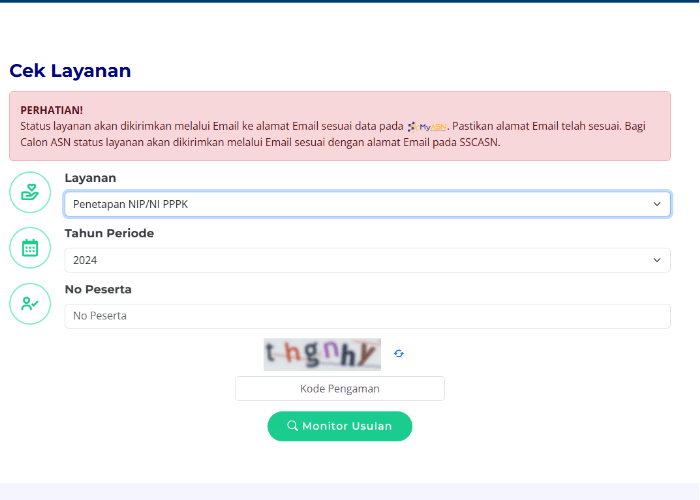Open the Layanan dropdown
Image resolution: width=700 pixels, height=500 pixels.
(x=367, y=204)
